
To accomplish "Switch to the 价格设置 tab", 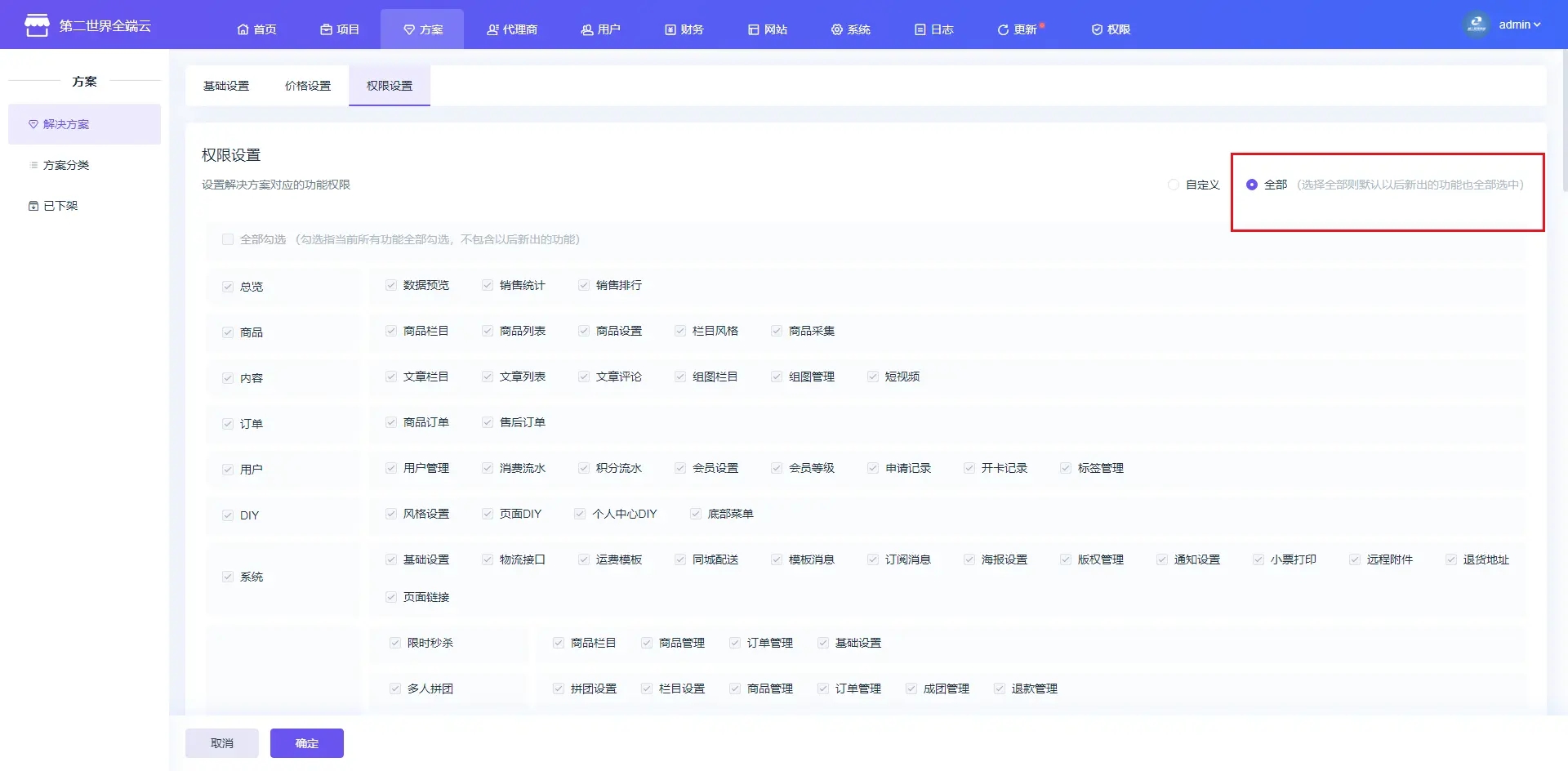I will pyautogui.click(x=308, y=86).
